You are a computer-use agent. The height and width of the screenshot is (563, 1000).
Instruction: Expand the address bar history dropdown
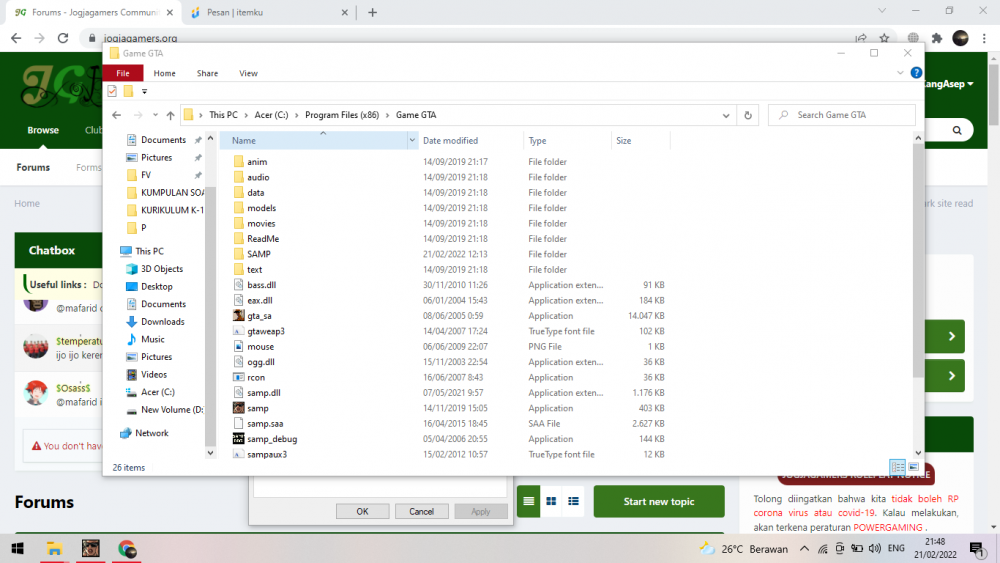point(726,115)
